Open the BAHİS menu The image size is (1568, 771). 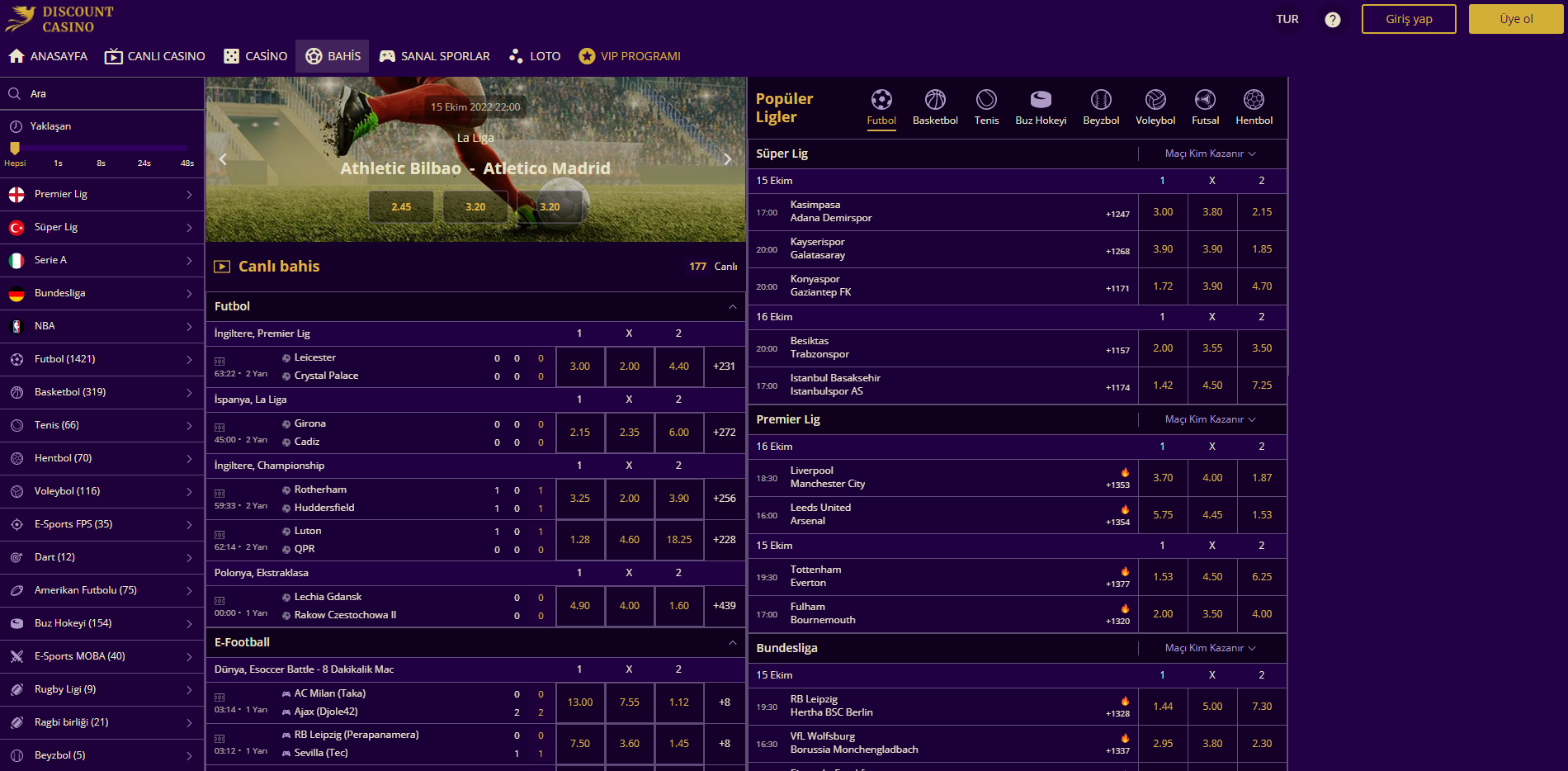333,56
